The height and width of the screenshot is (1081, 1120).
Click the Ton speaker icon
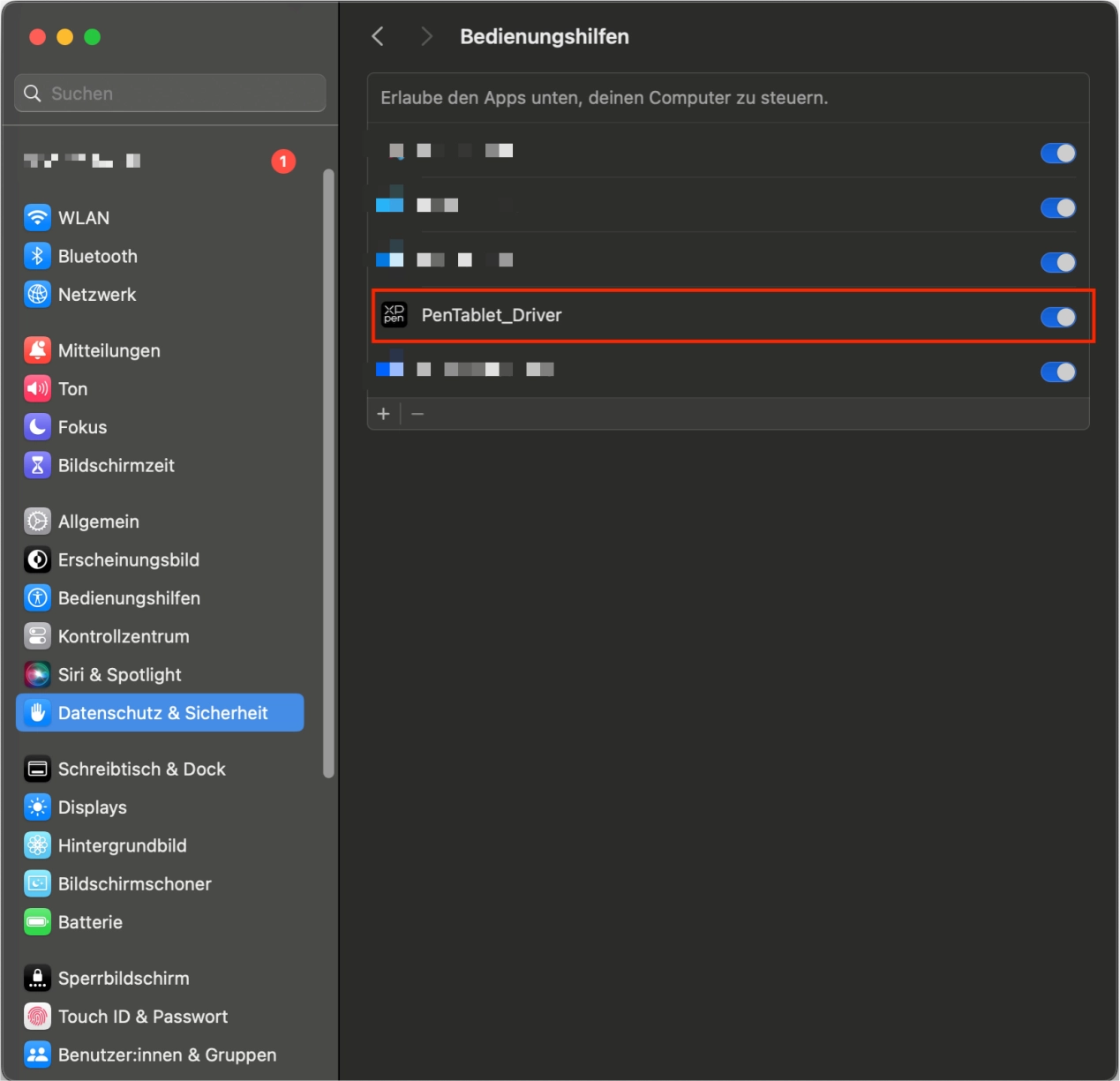pyautogui.click(x=37, y=388)
